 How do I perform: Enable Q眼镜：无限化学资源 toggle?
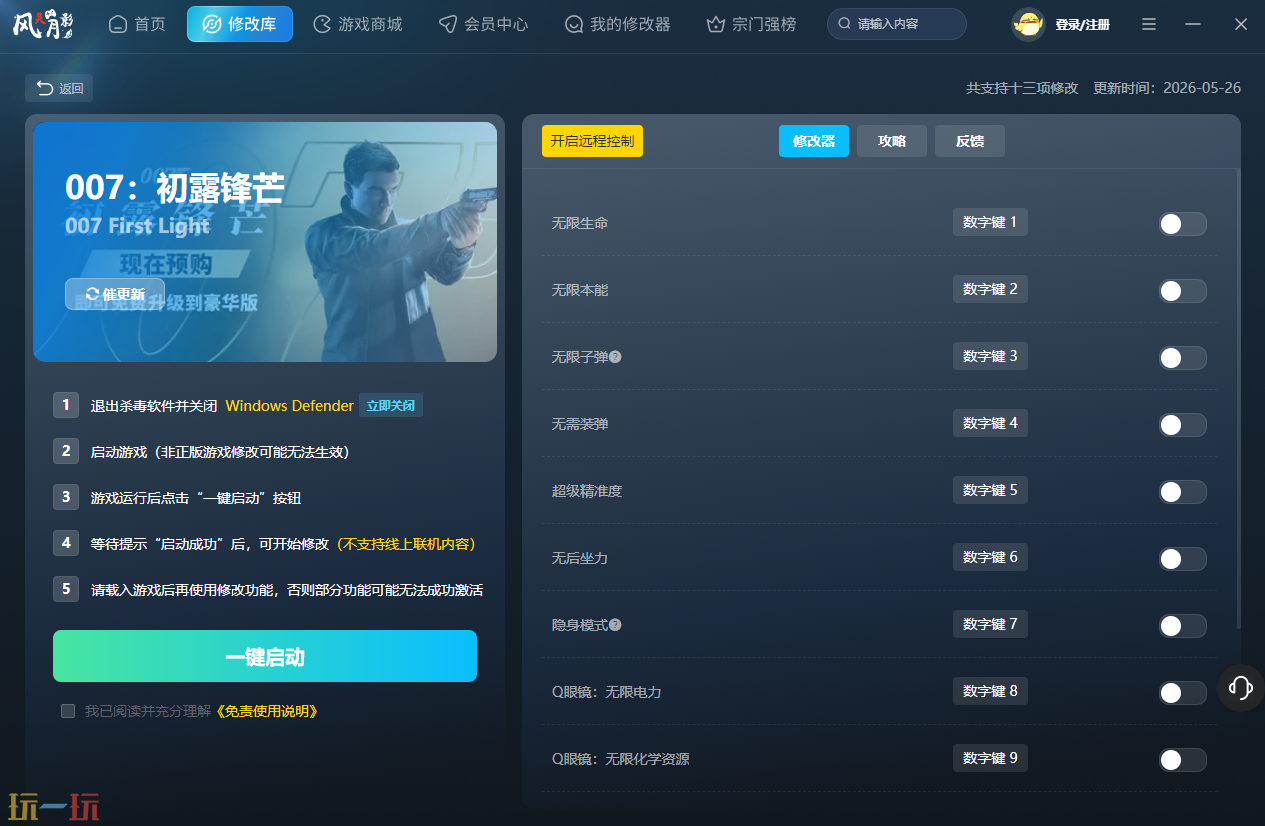pyautogui.click(x=1183, y=760)
